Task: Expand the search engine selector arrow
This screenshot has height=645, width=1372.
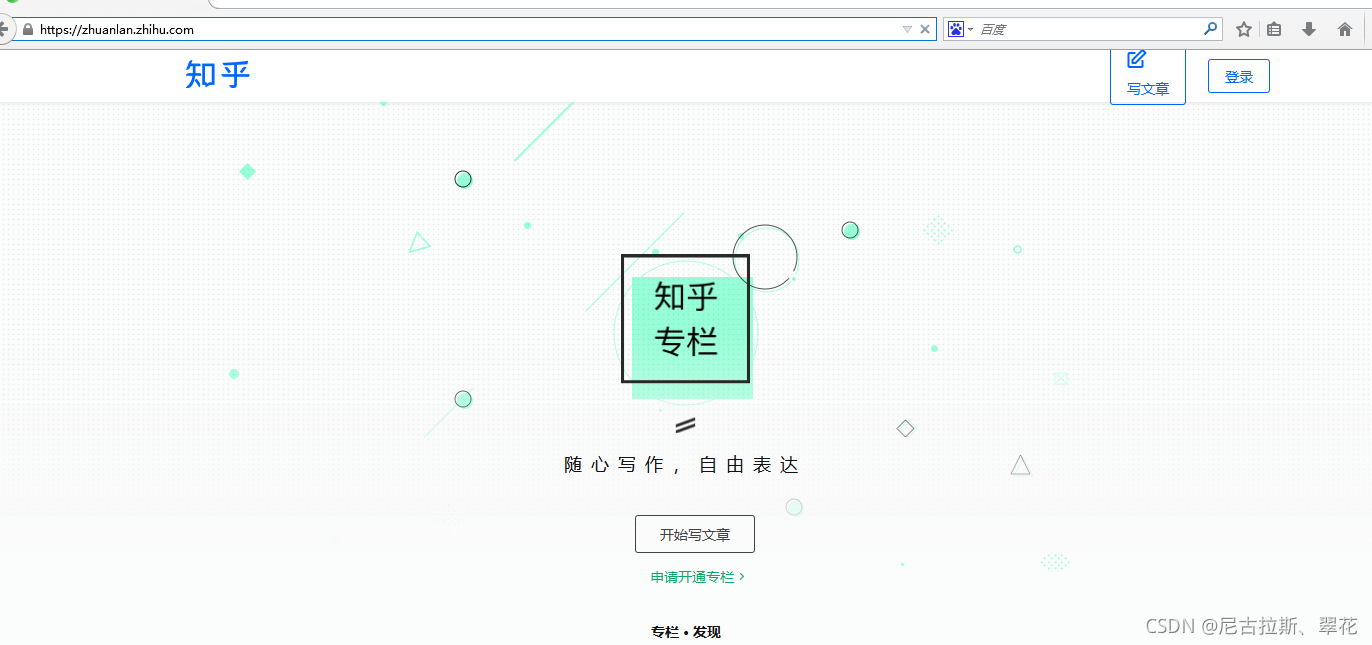Action: click(970, 30)
